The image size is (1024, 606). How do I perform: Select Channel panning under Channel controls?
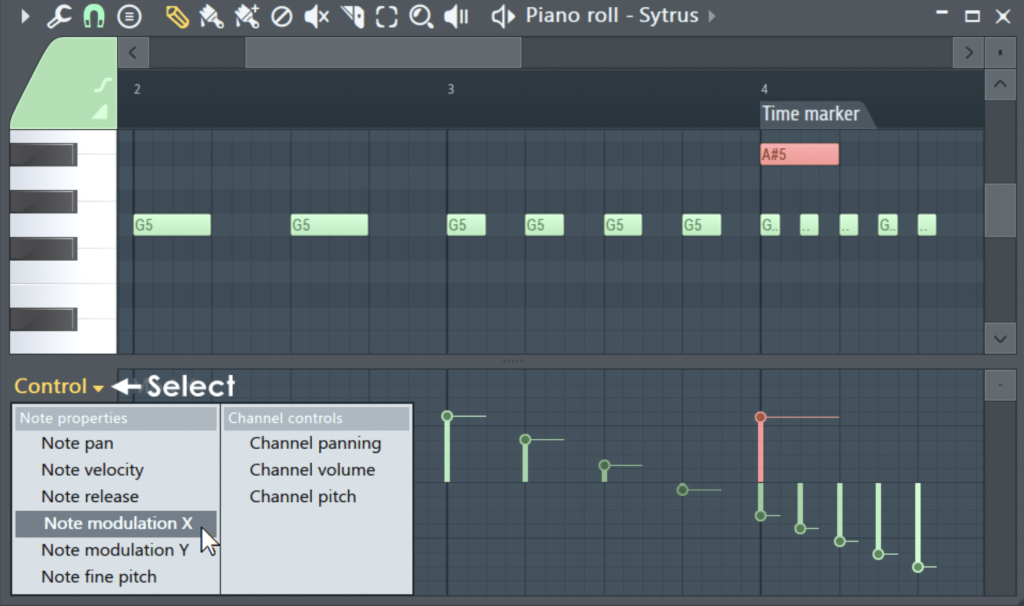point(316,442)
